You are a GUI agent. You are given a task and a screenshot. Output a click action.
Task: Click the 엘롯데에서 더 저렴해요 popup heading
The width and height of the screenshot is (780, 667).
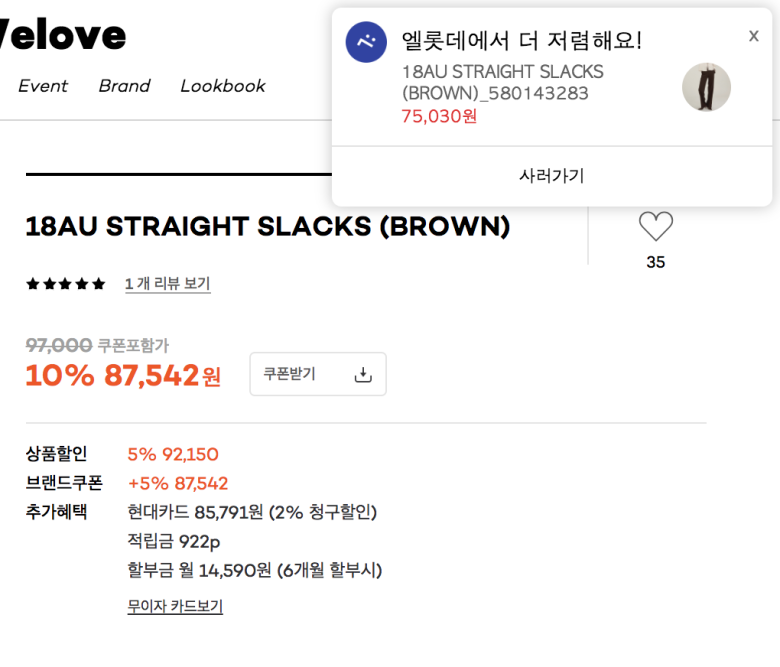pos(521,41)
